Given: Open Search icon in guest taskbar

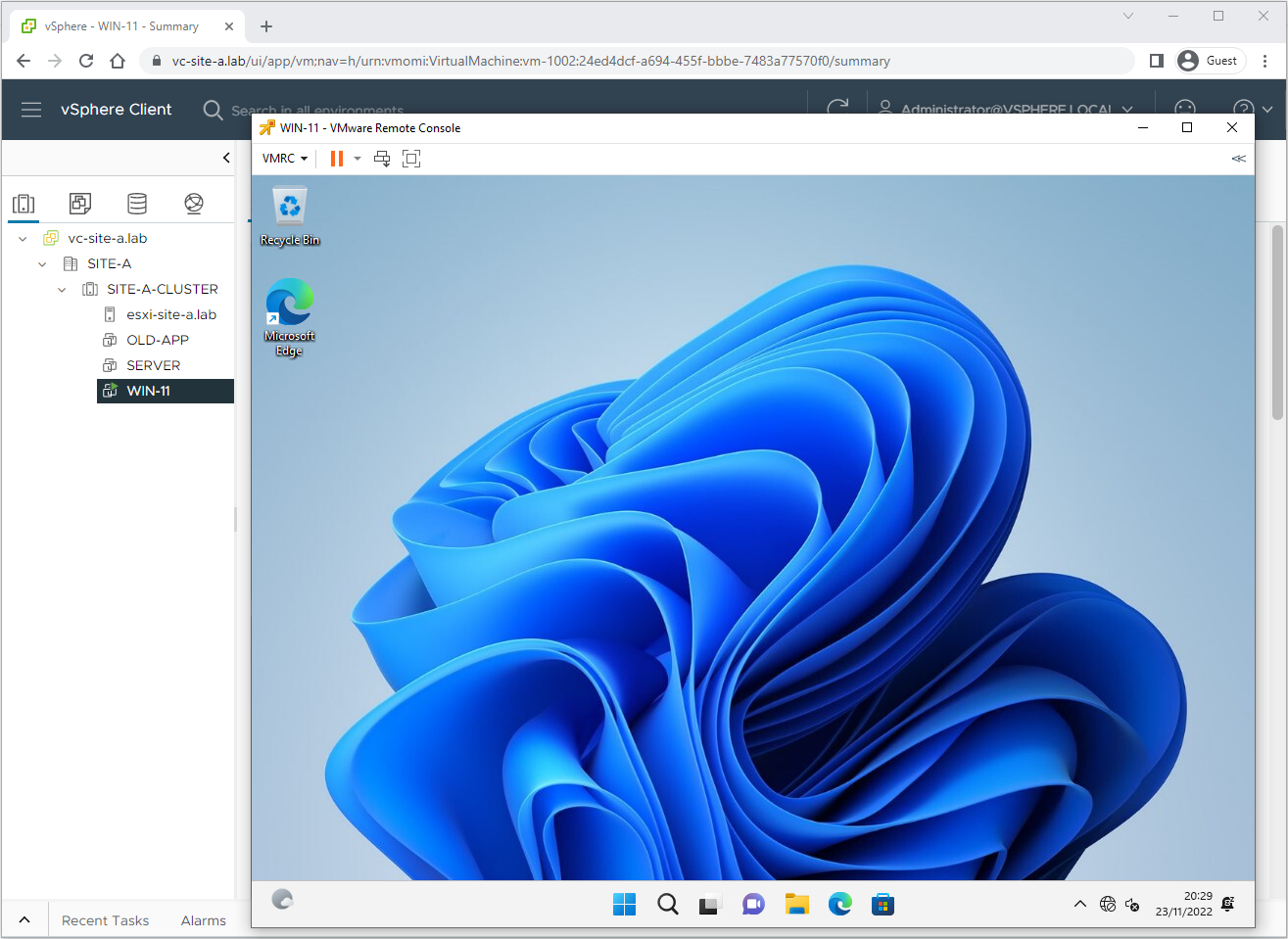Looking at the screenshot, I should (x=668, y=905).
